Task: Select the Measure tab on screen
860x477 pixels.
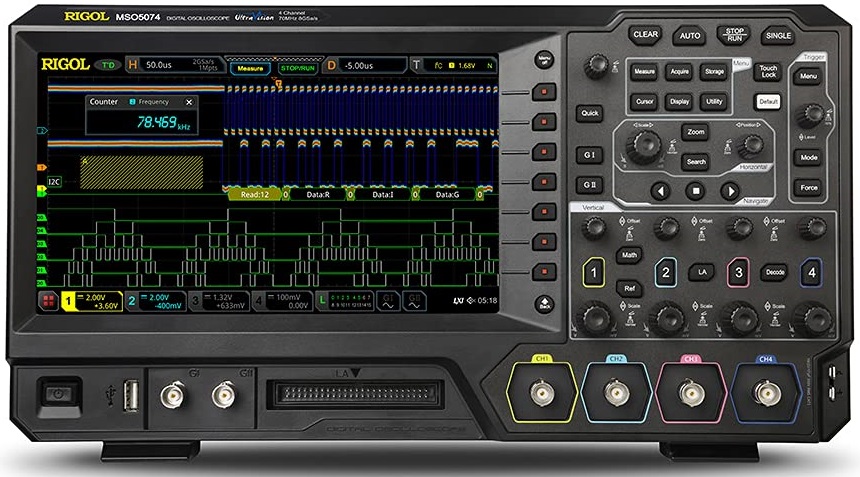Action: pyautogui.click(x=249, y=68)
